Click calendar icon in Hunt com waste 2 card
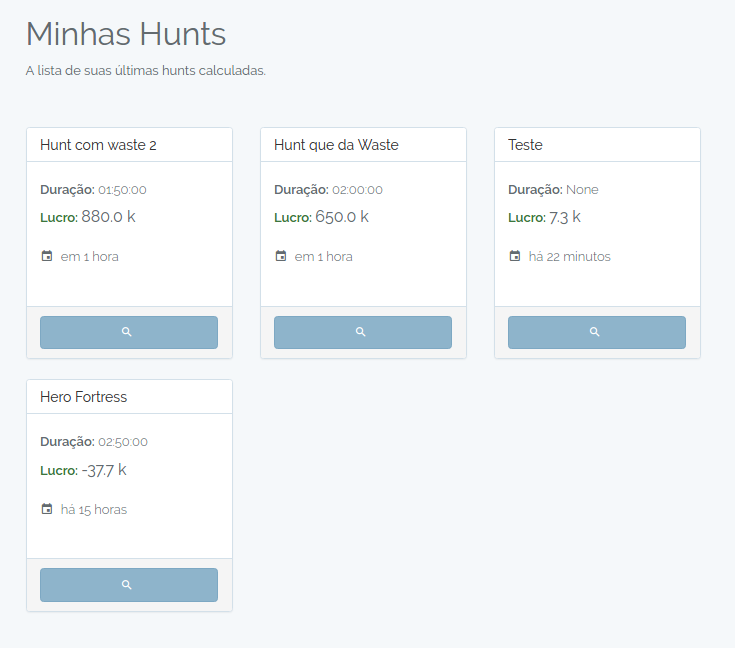 point(47,256)
